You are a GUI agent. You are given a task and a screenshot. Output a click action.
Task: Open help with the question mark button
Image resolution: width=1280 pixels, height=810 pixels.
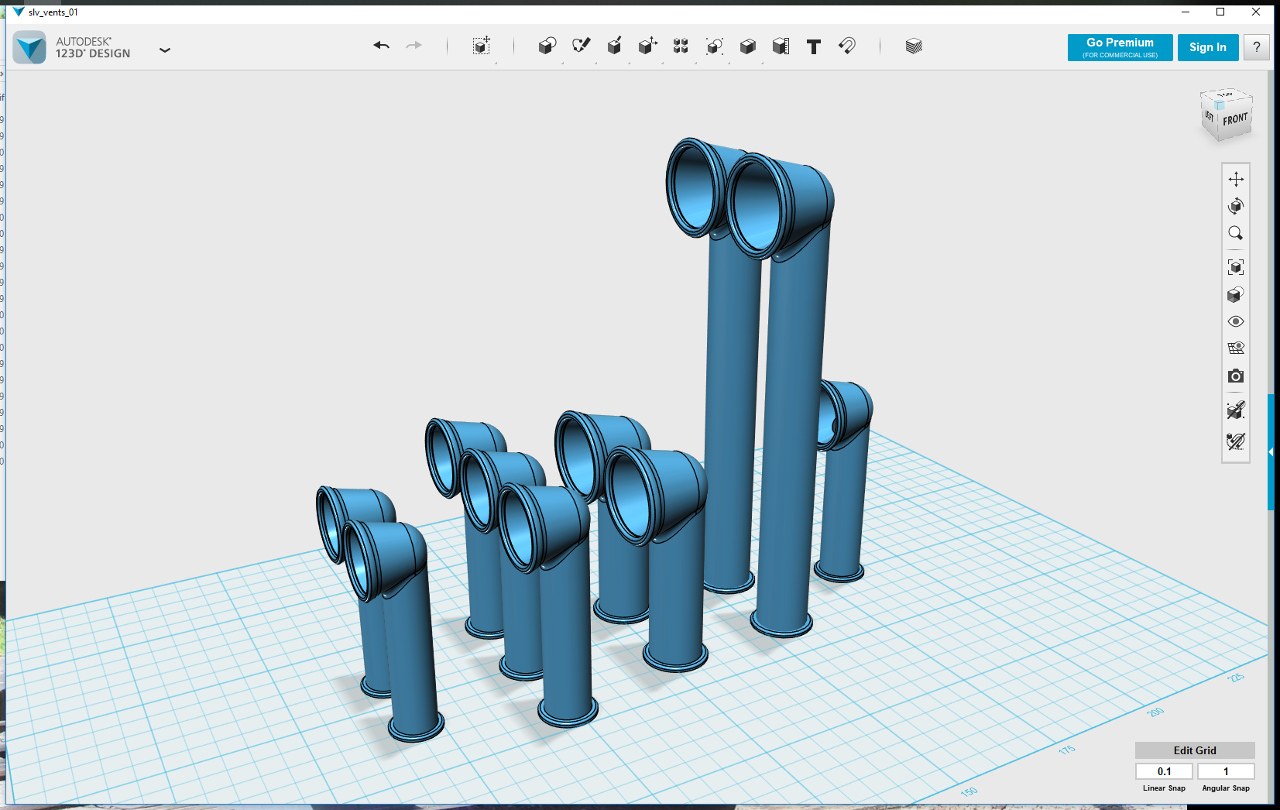pyautogui.click(x=1257, y=47)
